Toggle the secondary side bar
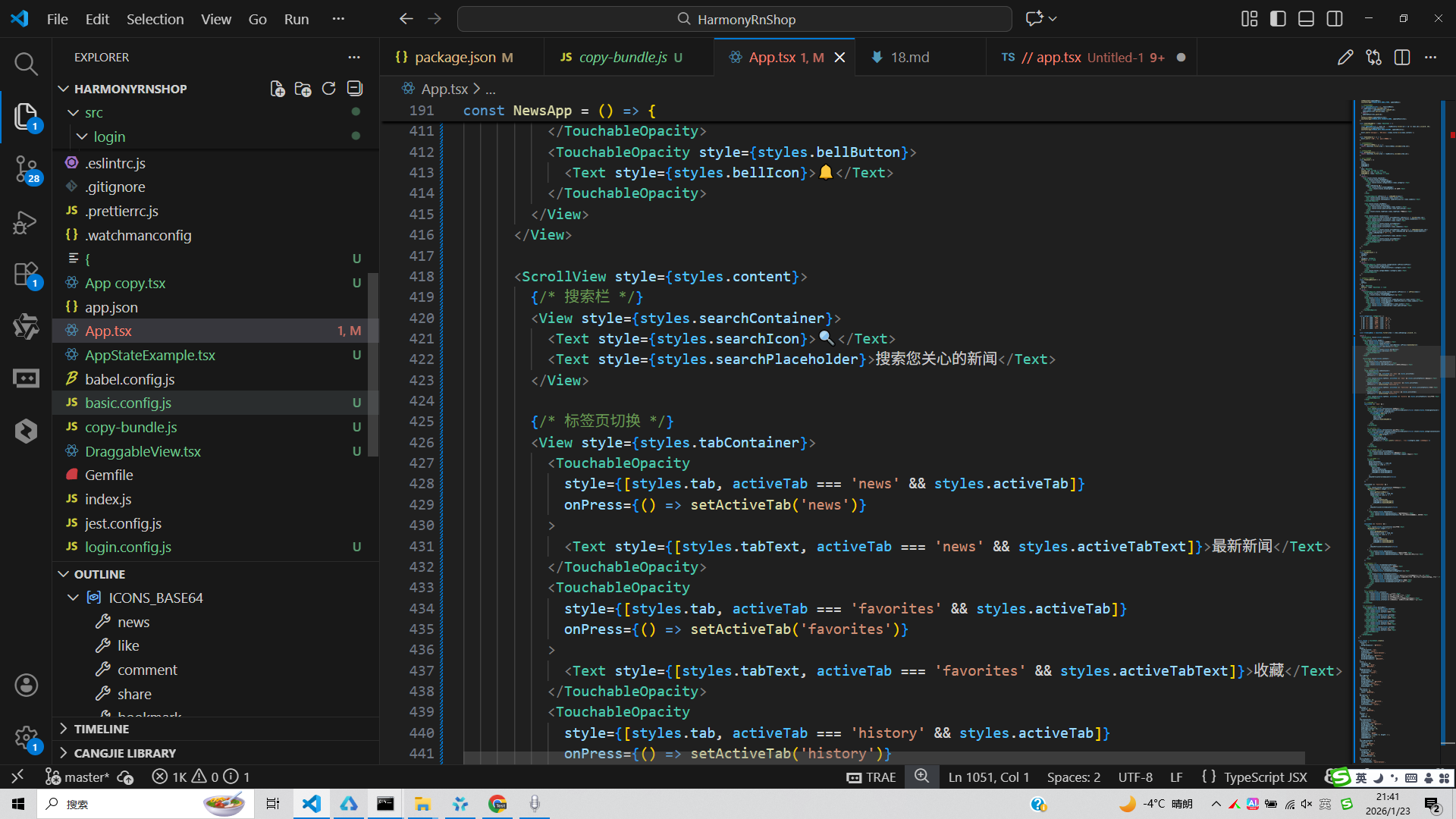 coord(1335,19)
